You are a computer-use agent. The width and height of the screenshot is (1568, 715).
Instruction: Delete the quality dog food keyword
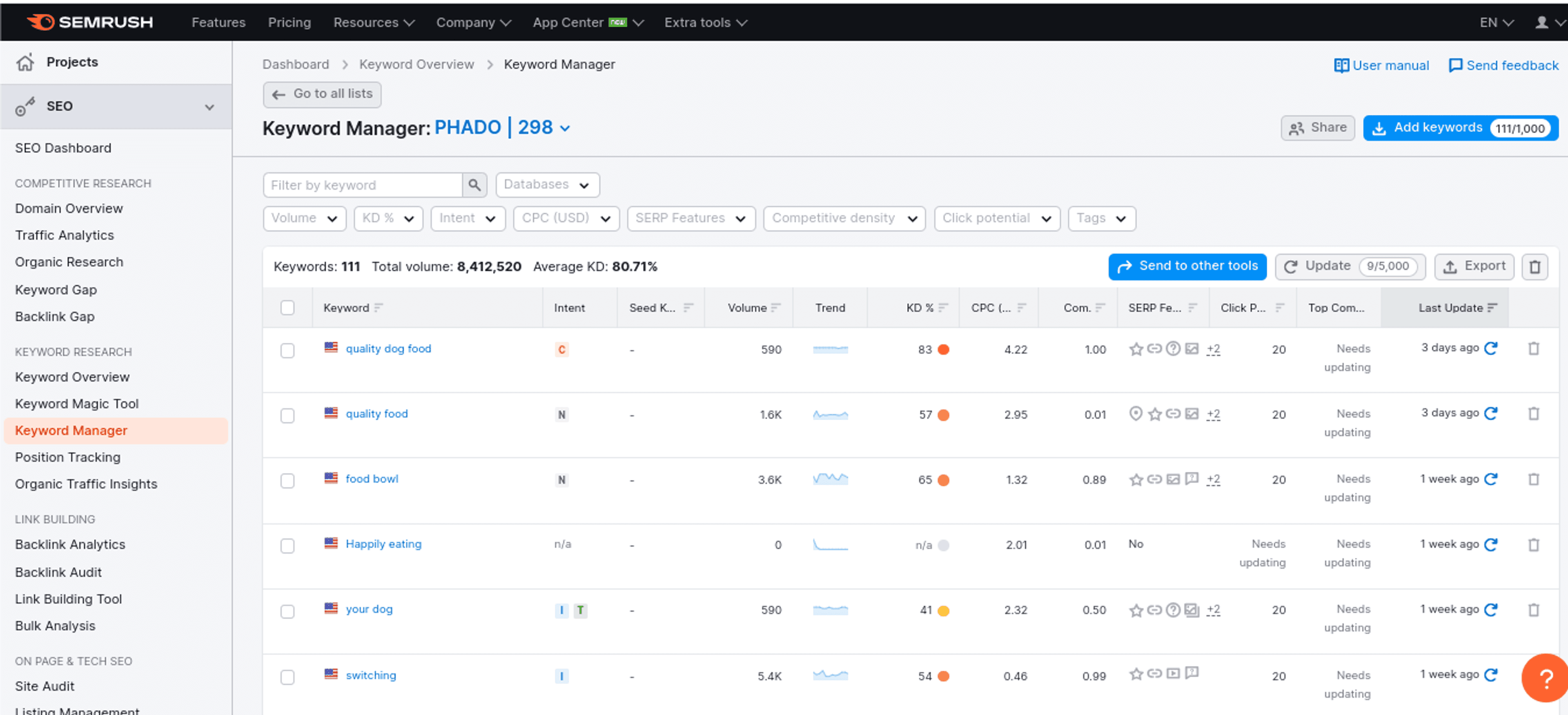click(x=1534, y=348)
